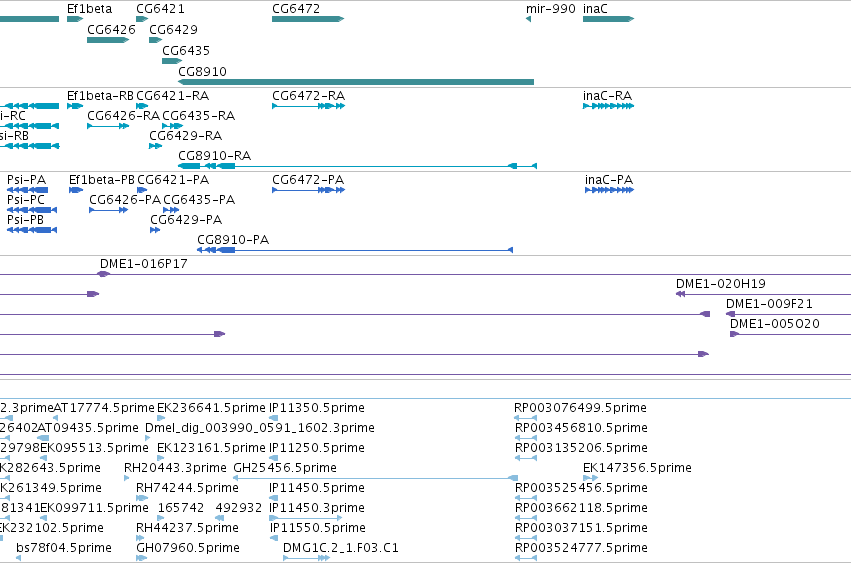Select the CG6426-RA transcript label

[124, 116]
